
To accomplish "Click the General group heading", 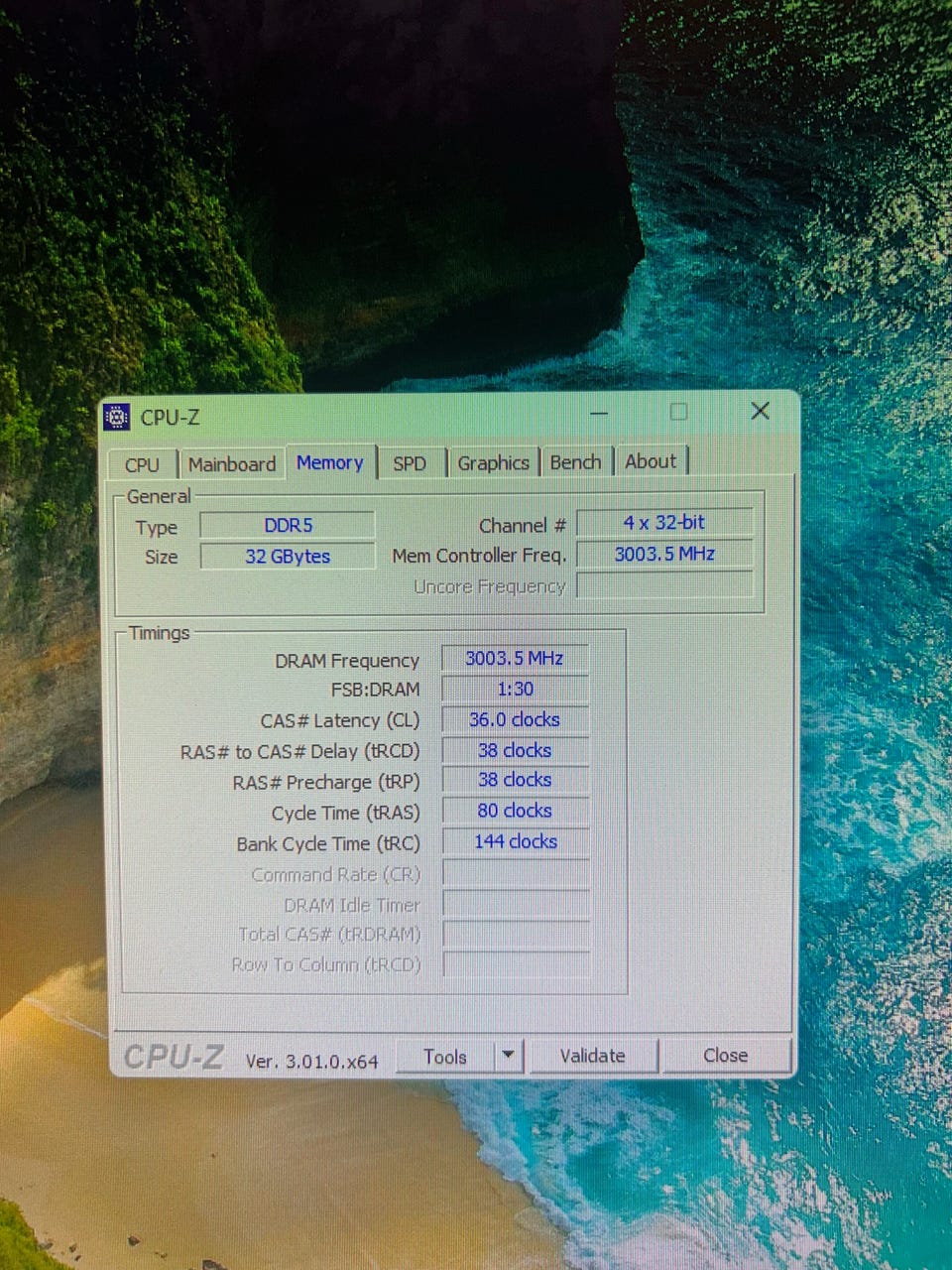I will (x=159, y=496).
